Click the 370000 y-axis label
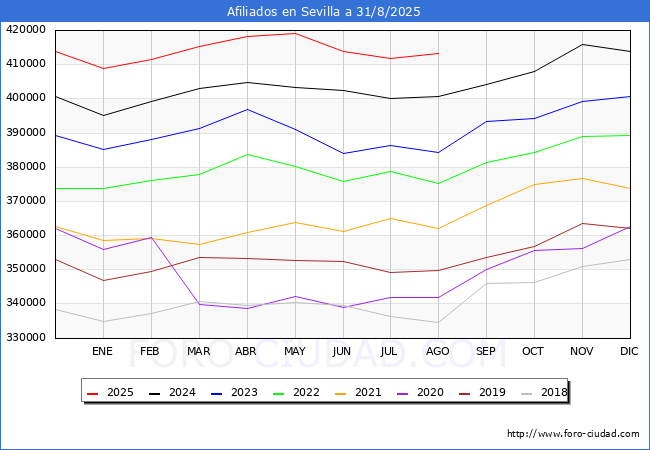 (27, 200)
